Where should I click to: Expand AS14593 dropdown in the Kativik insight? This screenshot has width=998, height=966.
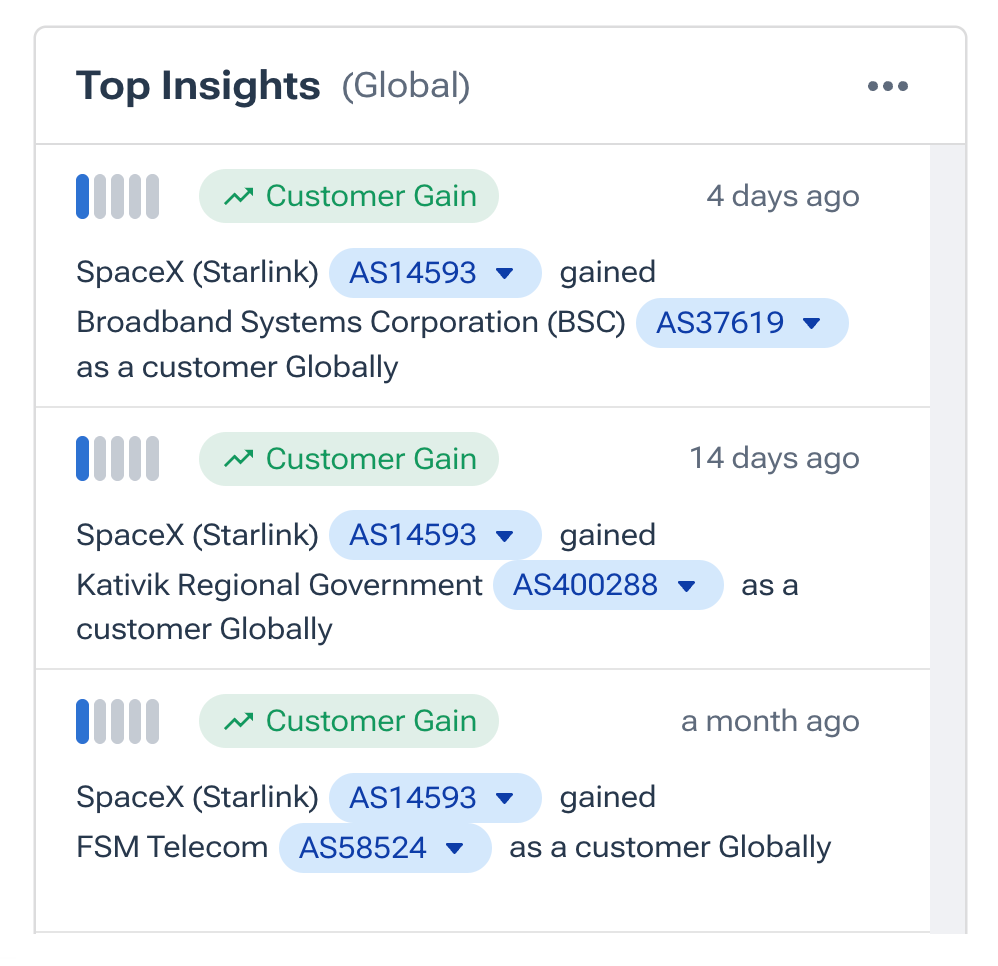[505, 536]
